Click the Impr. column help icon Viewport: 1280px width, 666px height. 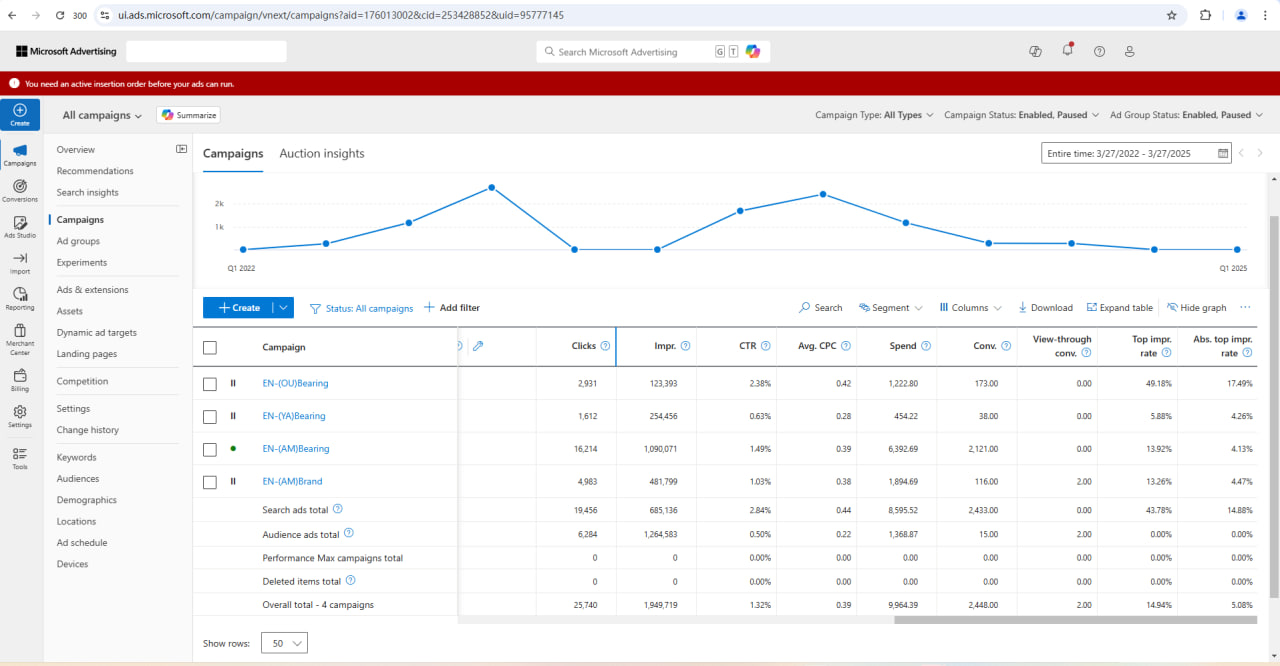coord(685,346)
